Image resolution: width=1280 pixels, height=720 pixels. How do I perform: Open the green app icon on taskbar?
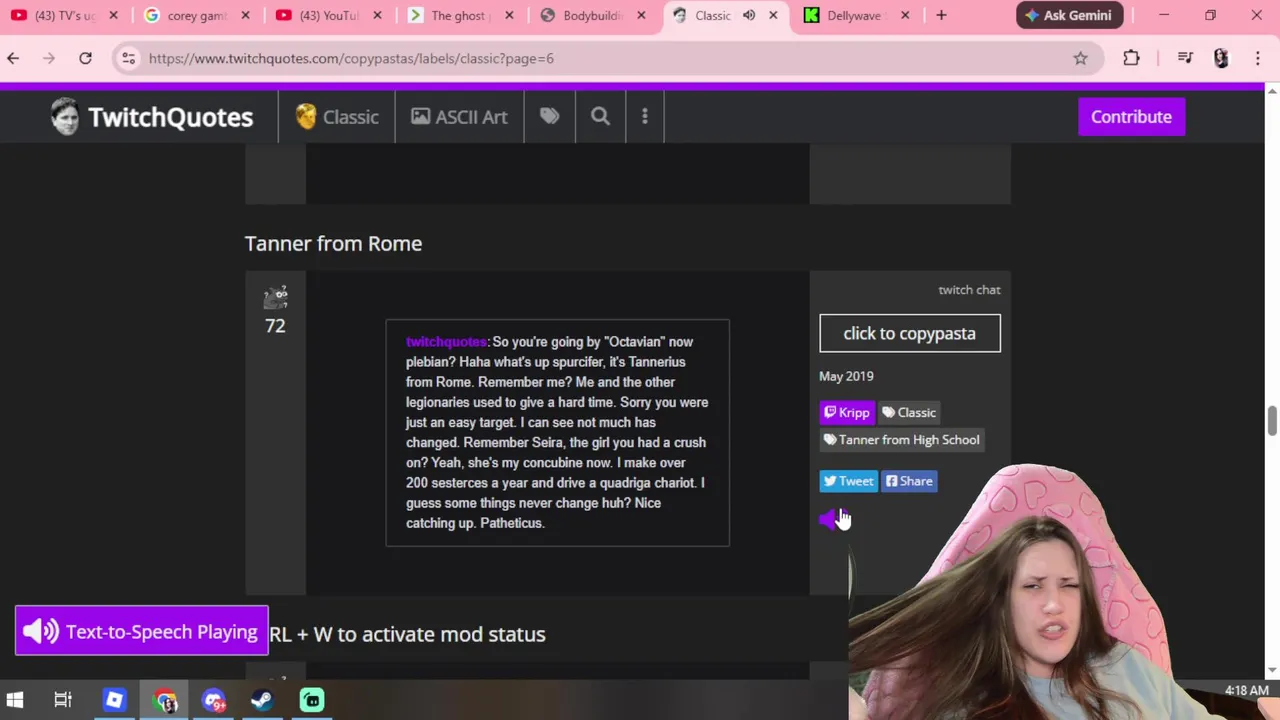click(x=312, y=700)
